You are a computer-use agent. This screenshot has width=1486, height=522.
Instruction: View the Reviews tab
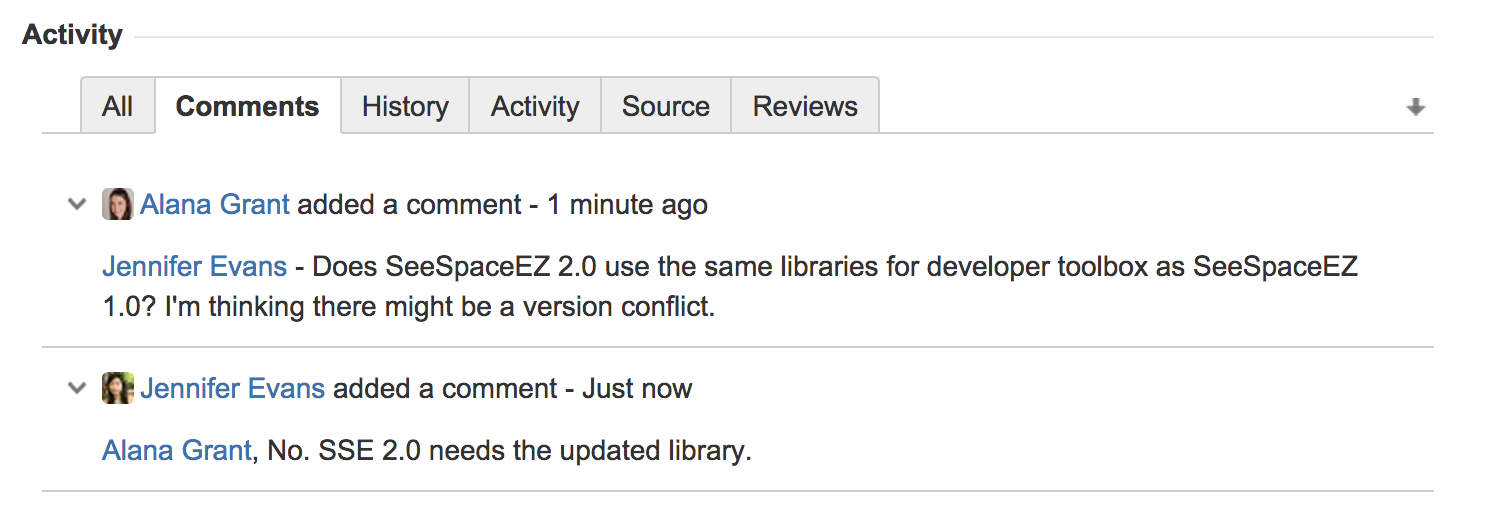click(x=805, y=106)
